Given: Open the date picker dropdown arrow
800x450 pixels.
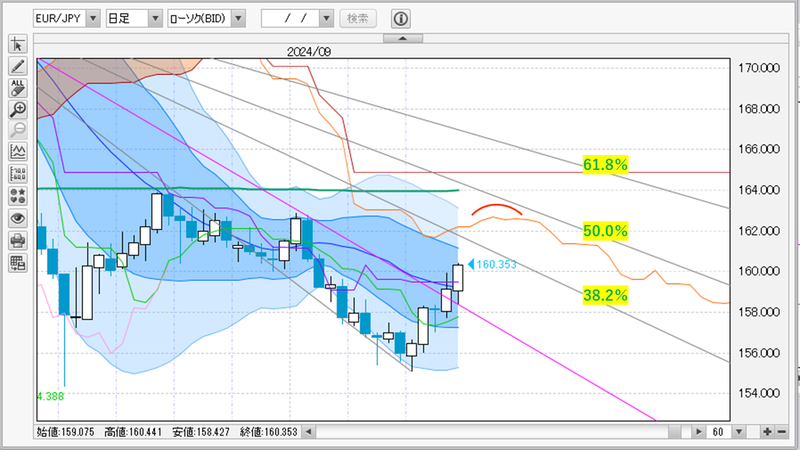Looking at the screenshot, I should pos(327,18).
